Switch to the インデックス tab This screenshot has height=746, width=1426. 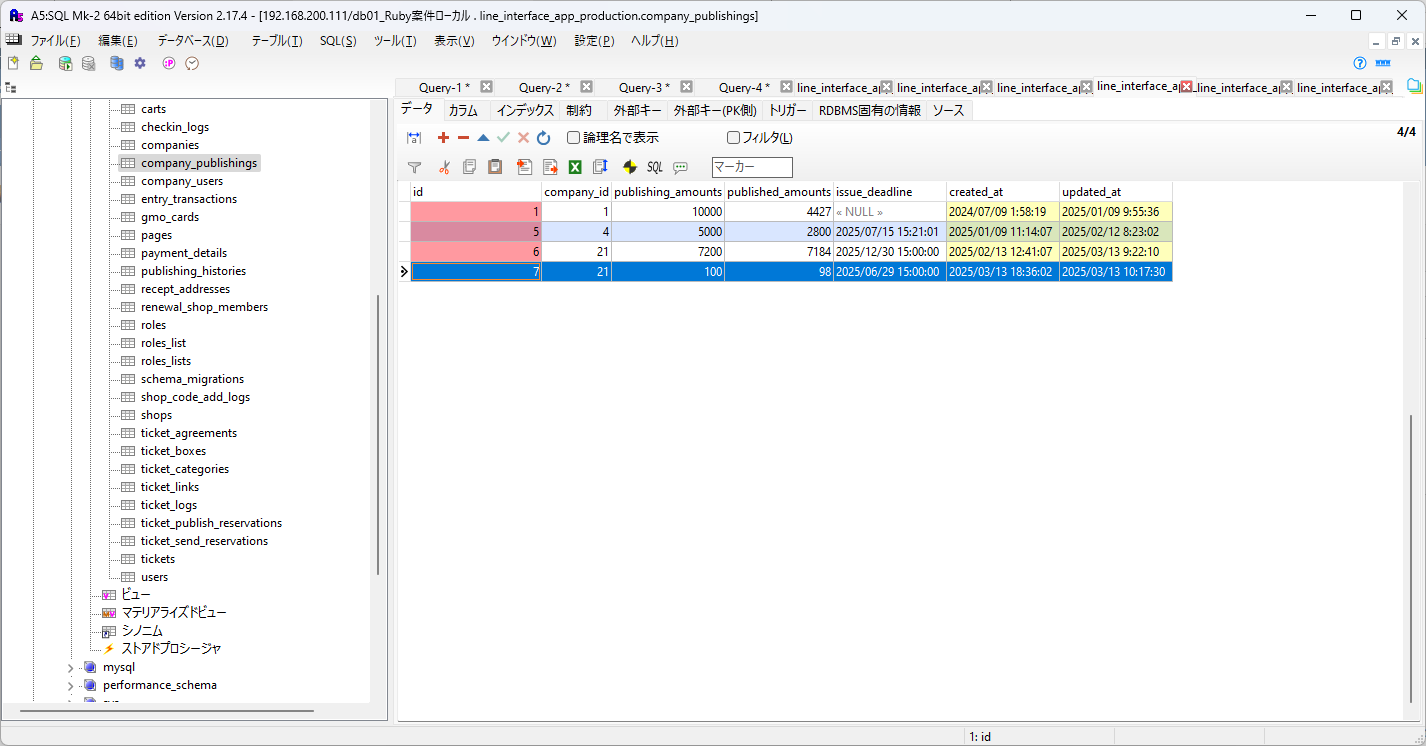point(525,111)
